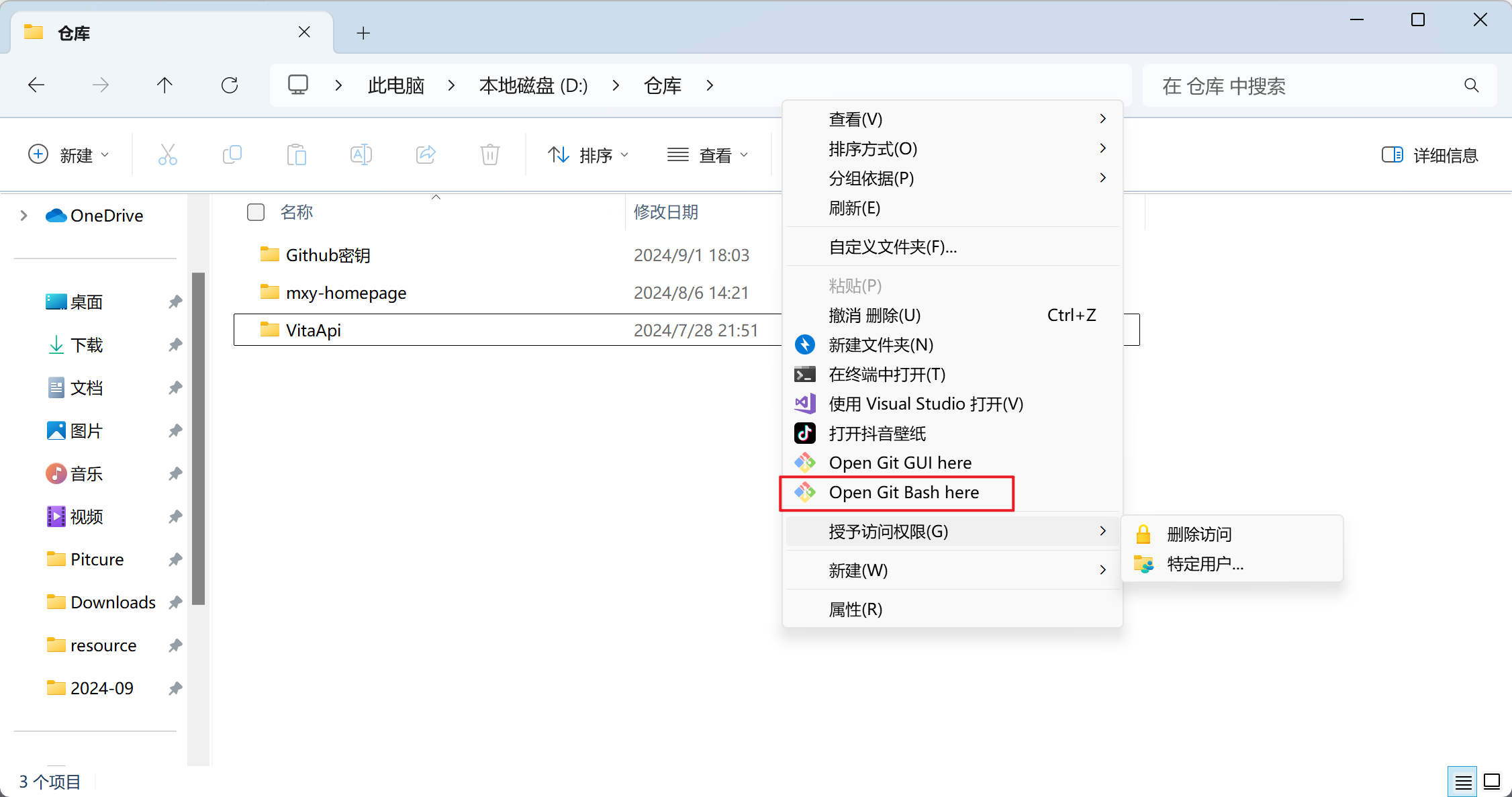Click the Delete trash icon in toolbar
The image size is (1512, 797).
(x=490, y=155)
